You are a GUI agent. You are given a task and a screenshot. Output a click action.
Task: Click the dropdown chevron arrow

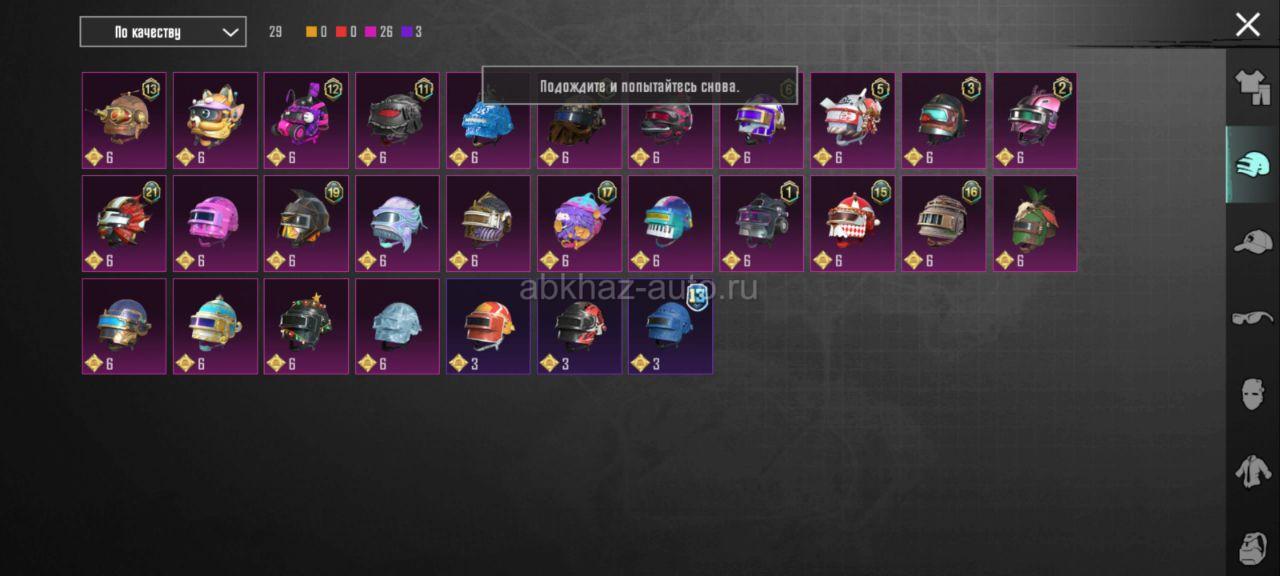pyautogui.click(x=230, y=32)
